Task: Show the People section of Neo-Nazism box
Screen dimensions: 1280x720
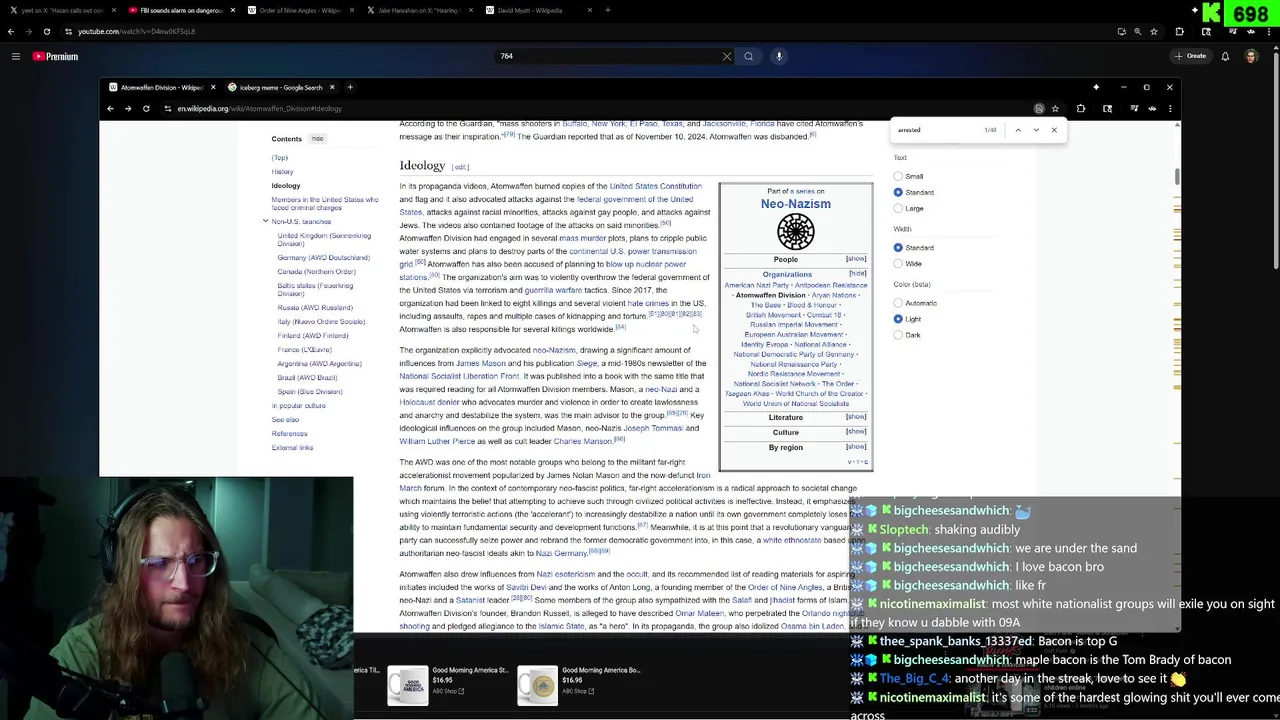Action: pos(856,259)
